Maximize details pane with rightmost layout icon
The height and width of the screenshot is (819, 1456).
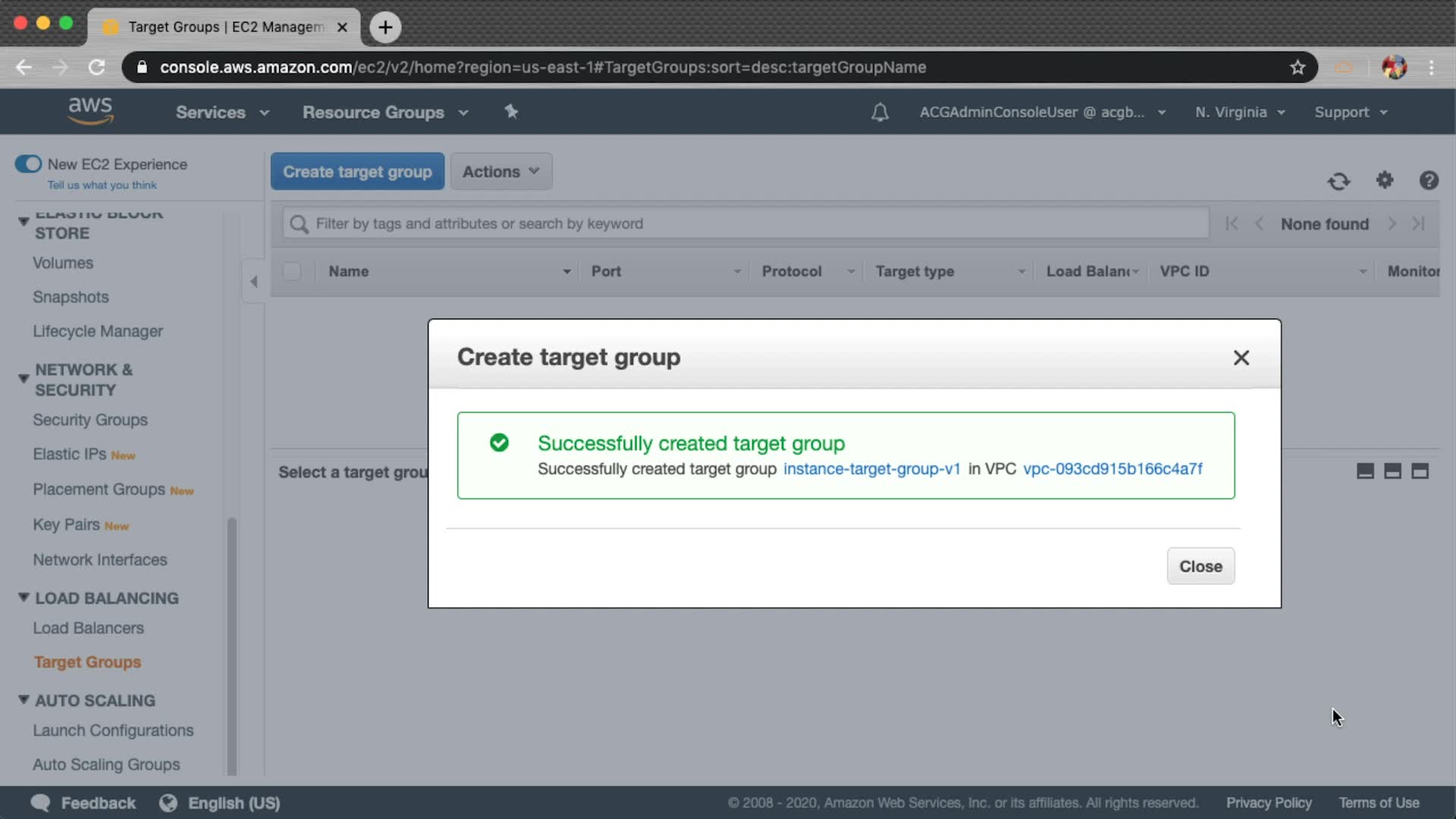pos(1420,472)
